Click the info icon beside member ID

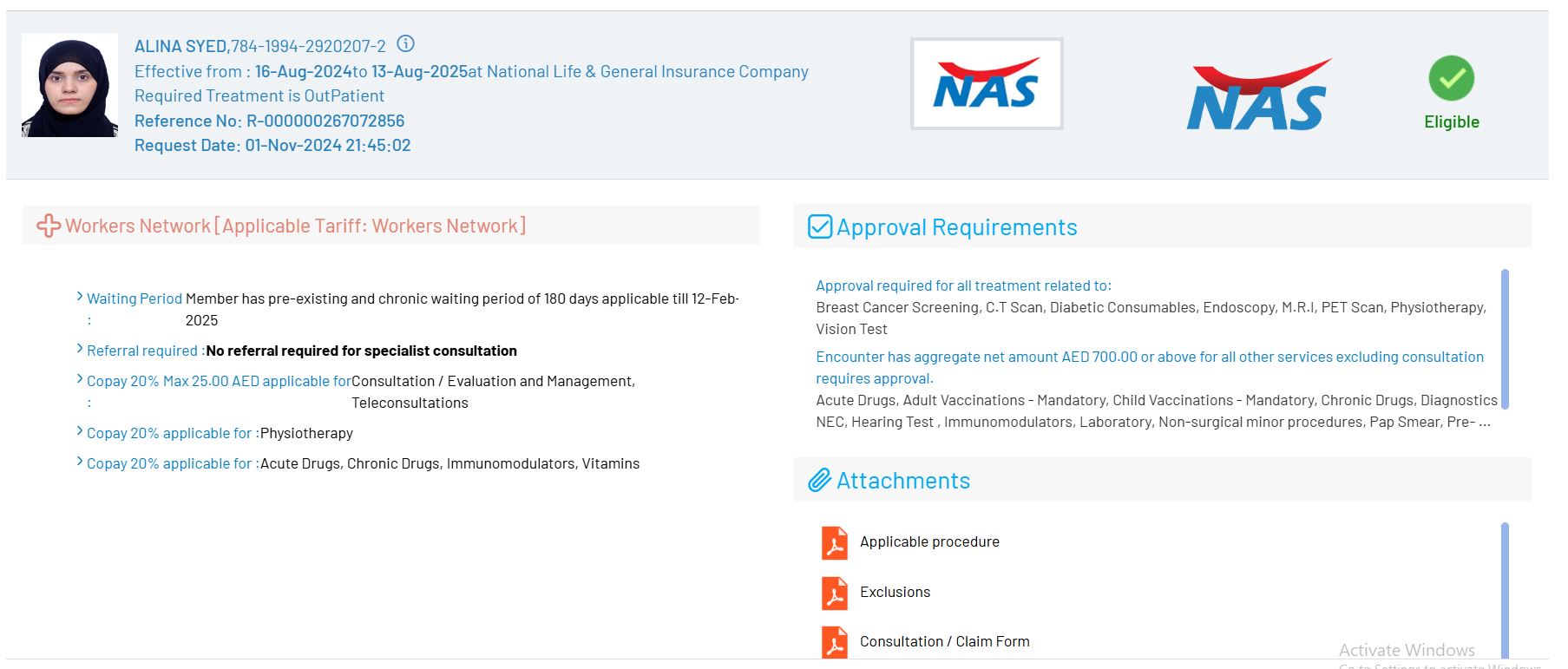(405, 43)
